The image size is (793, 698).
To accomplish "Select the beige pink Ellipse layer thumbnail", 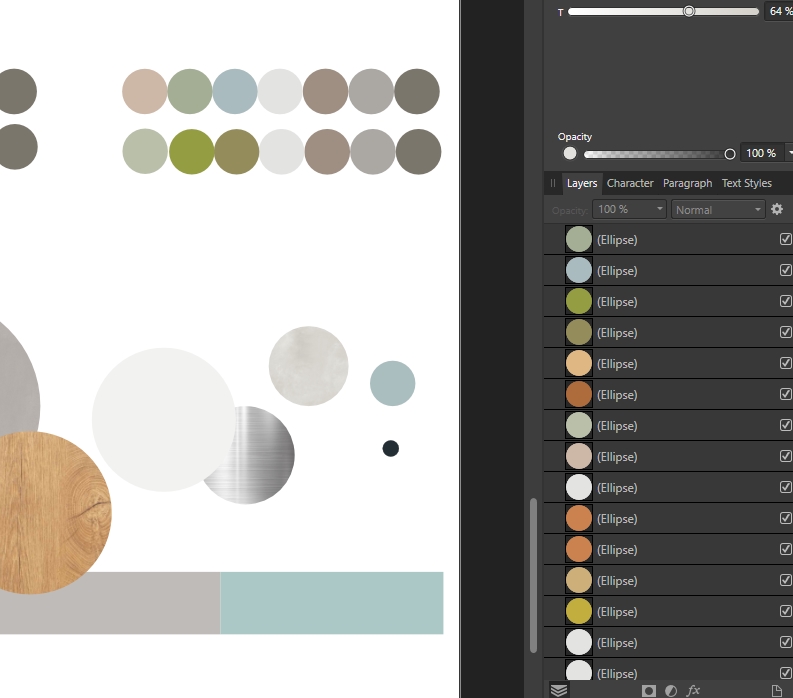I will pyautogui.click(x=579, y=456).
